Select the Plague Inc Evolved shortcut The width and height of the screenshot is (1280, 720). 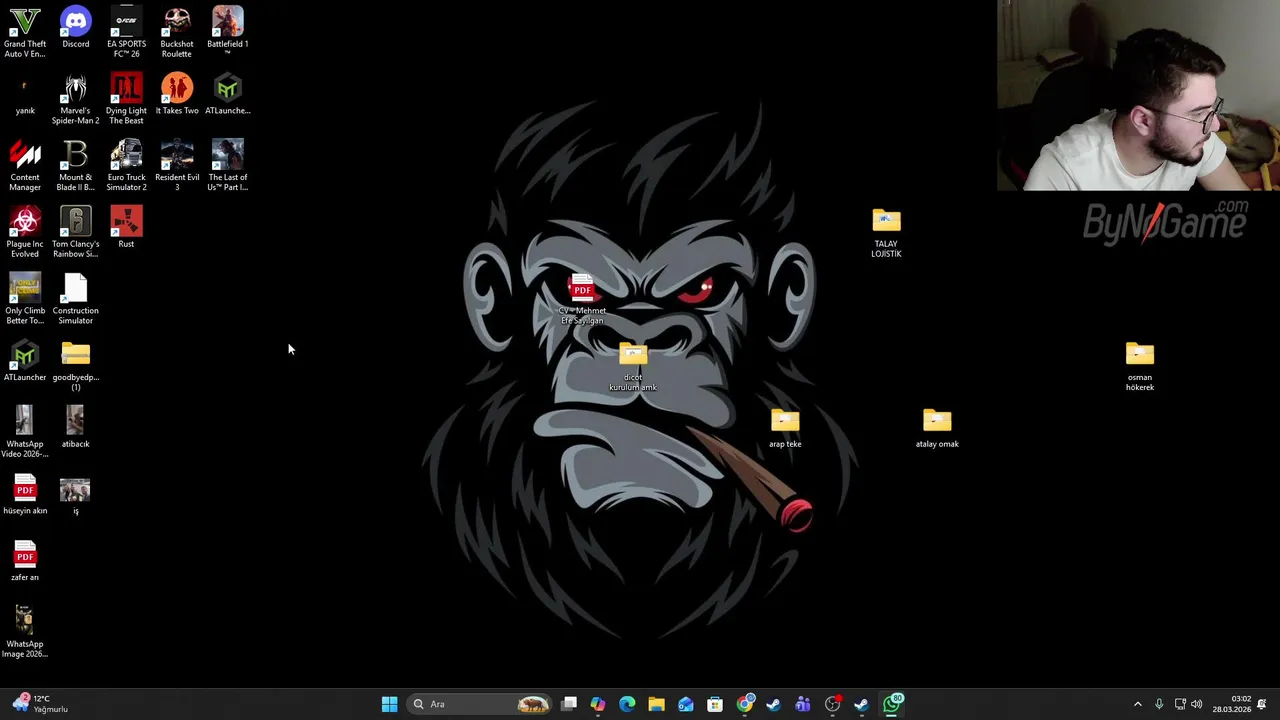pos(25,232)
